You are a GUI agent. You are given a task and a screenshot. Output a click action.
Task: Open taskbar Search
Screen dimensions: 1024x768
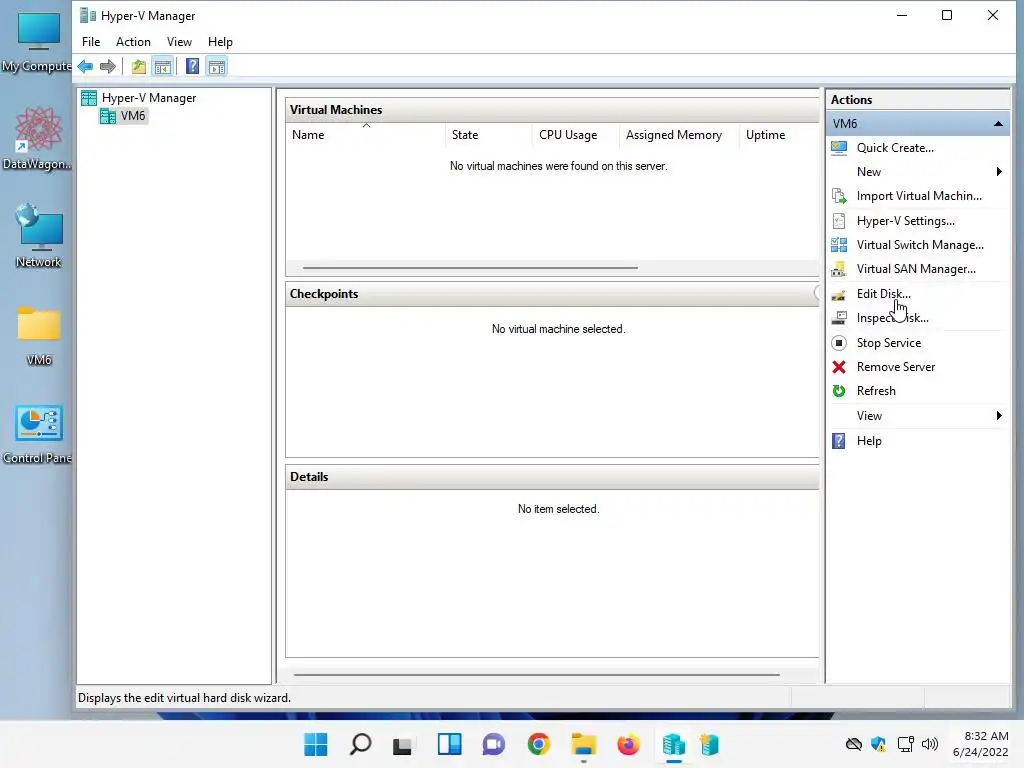click(x=360, y=744)
